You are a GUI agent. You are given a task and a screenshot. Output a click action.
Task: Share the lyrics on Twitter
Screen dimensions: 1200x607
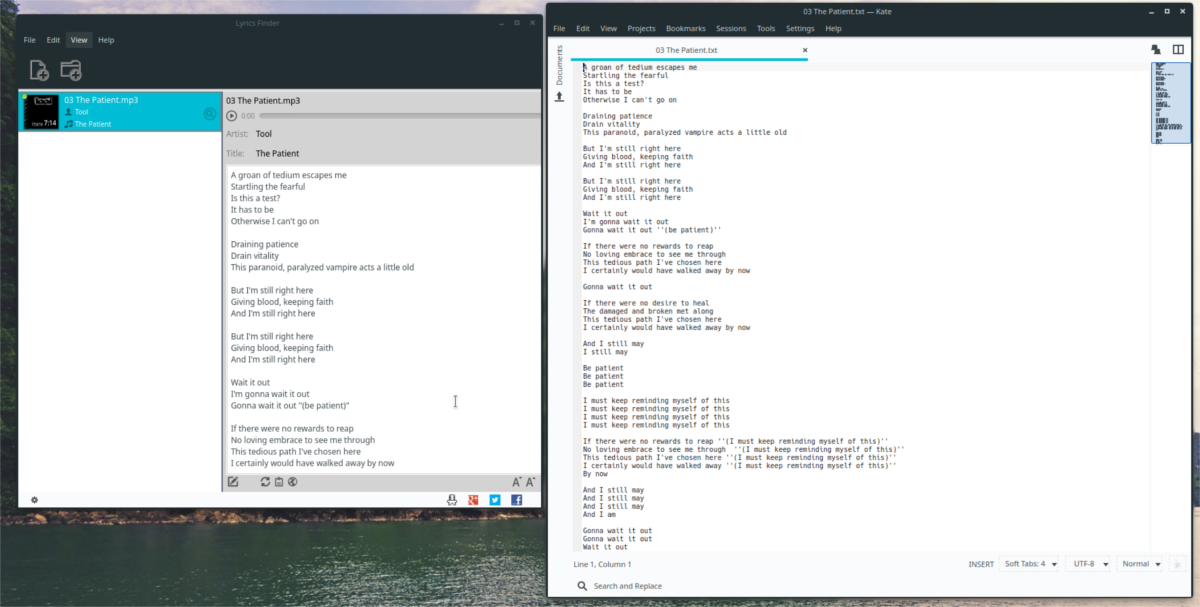pyautogui.click(x=495, y=500)
